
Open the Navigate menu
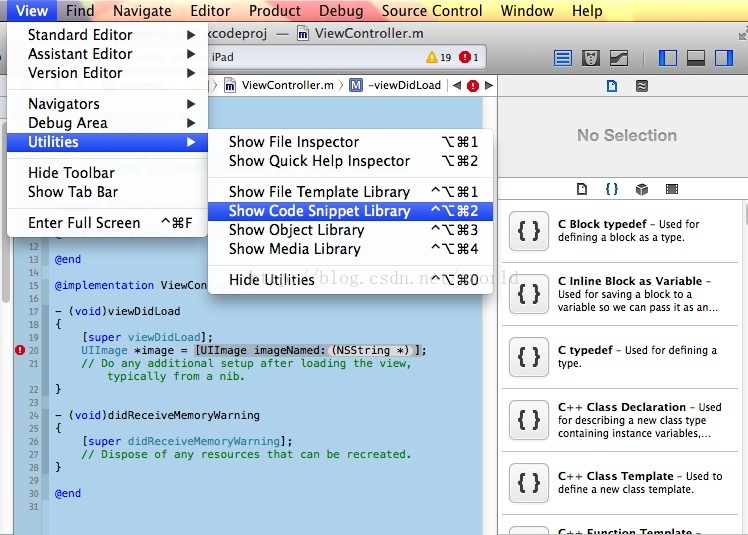click(142, 10)
